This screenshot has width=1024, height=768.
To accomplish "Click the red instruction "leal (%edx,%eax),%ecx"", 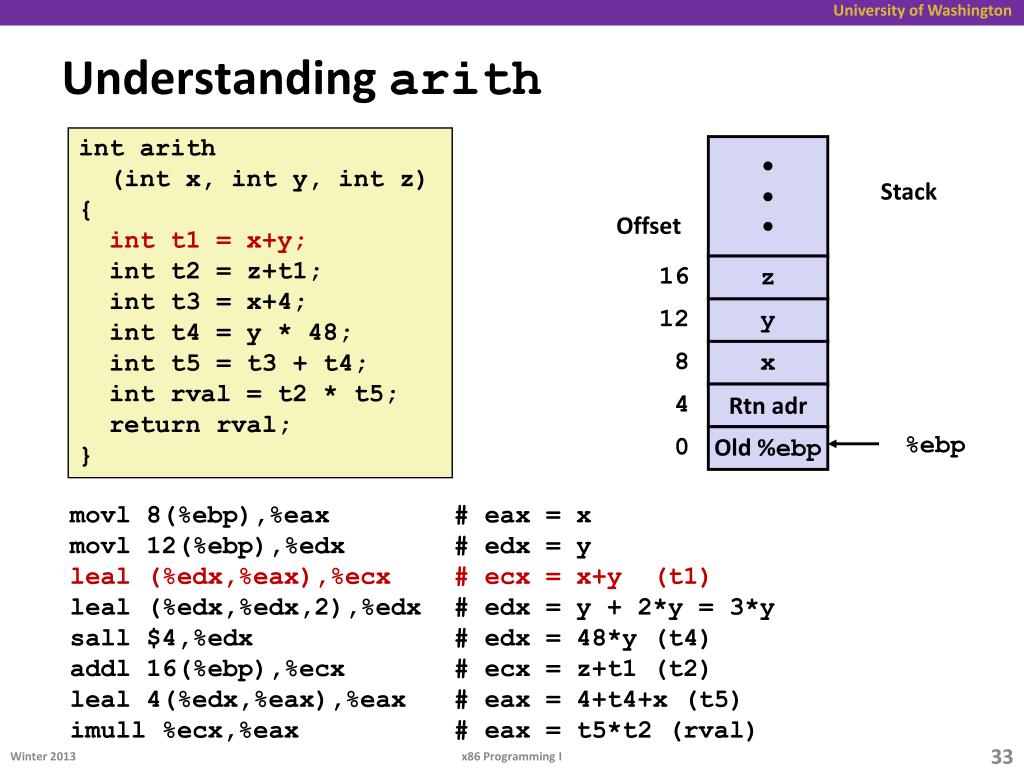I will [230, 577].
